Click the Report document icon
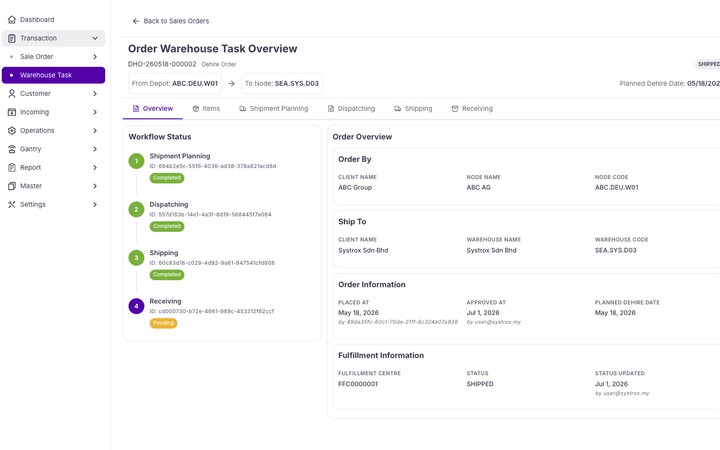Screen dimensions: 720x450 coord(12,168)
